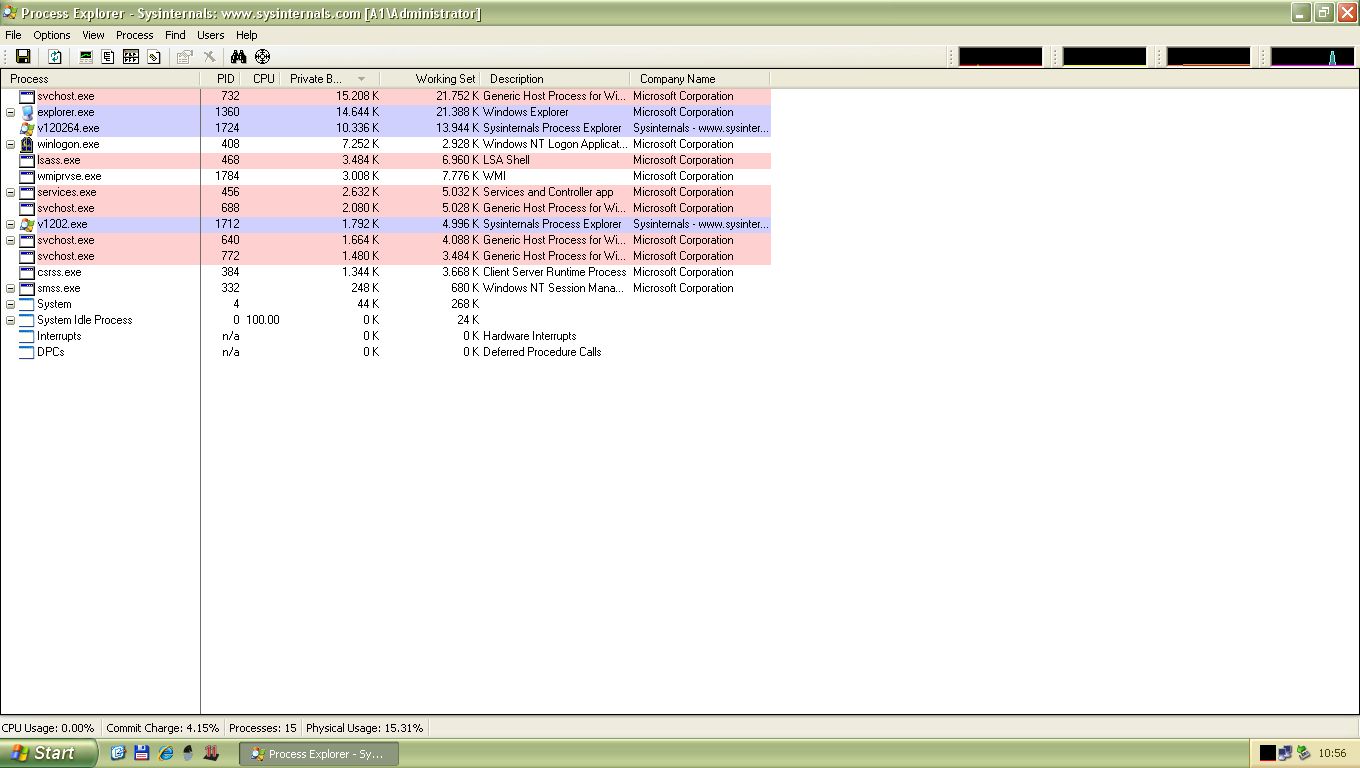Click the blue floppy disk quick launch icon
This screenshot has width=1360, height=768.
tap(141, 753)
